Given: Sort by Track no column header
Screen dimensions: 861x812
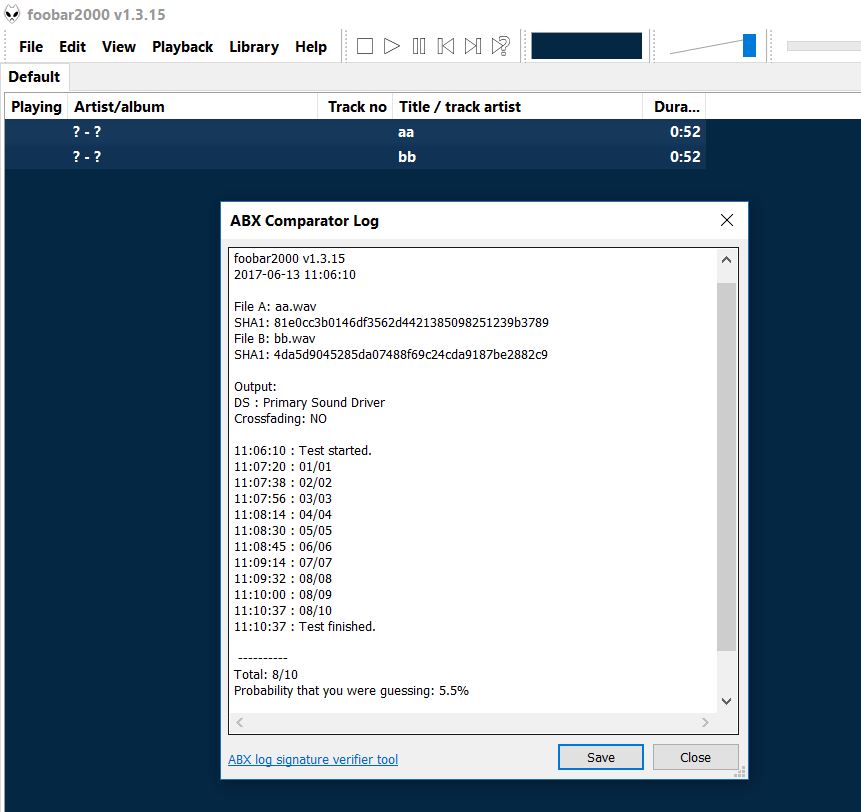Looking at the screenshot, I should click(x=355, y=107).
